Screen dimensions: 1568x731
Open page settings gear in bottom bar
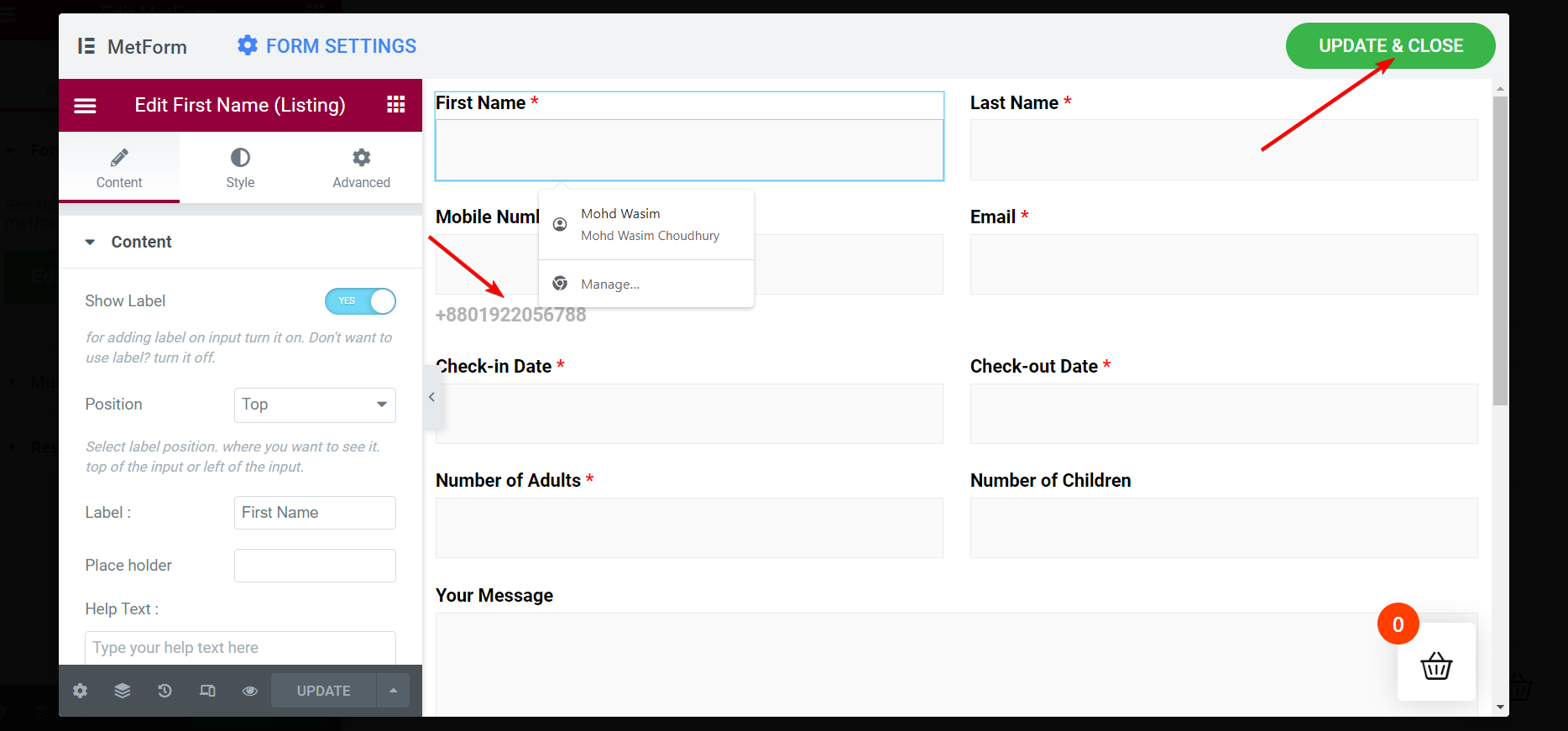point(80,691)
